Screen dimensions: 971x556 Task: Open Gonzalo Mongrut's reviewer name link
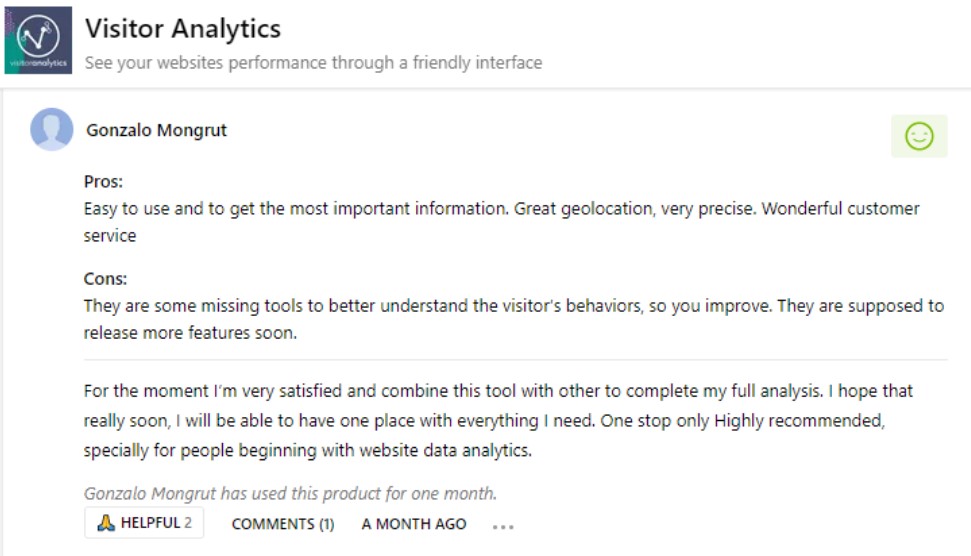coord(156,130)
